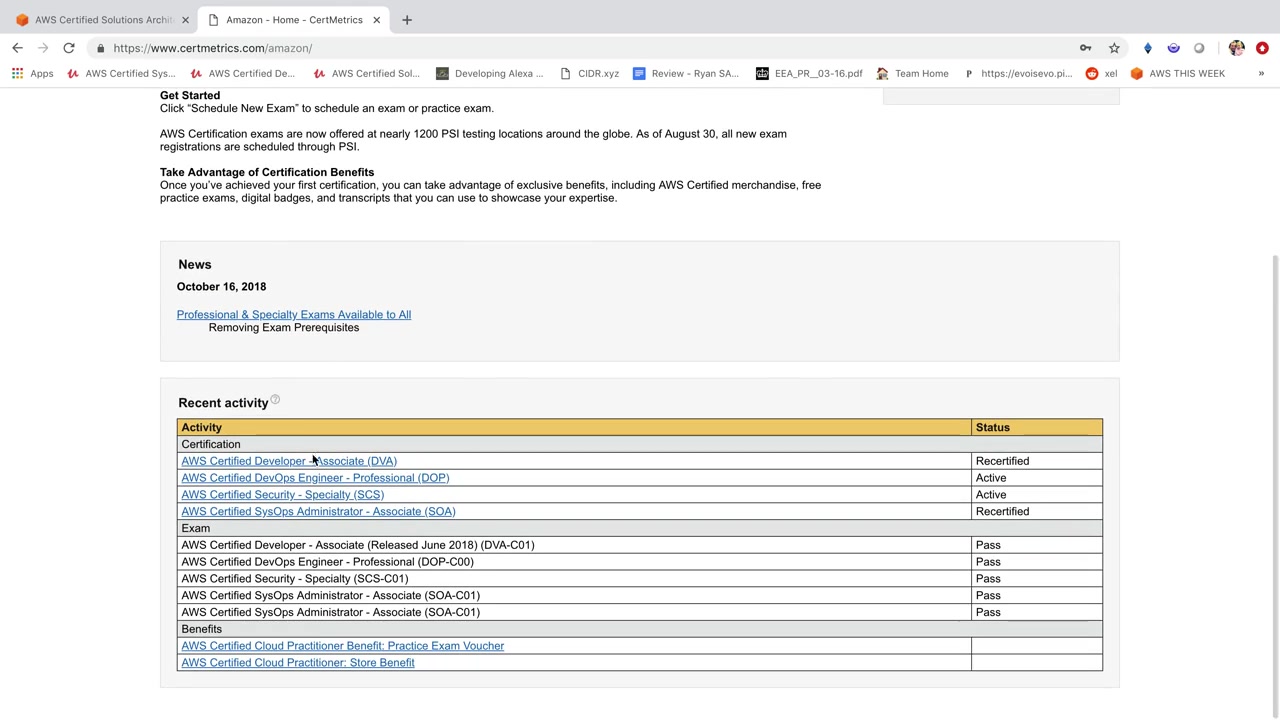Click the red up-arrow update icon

[x=1262, y=48]
